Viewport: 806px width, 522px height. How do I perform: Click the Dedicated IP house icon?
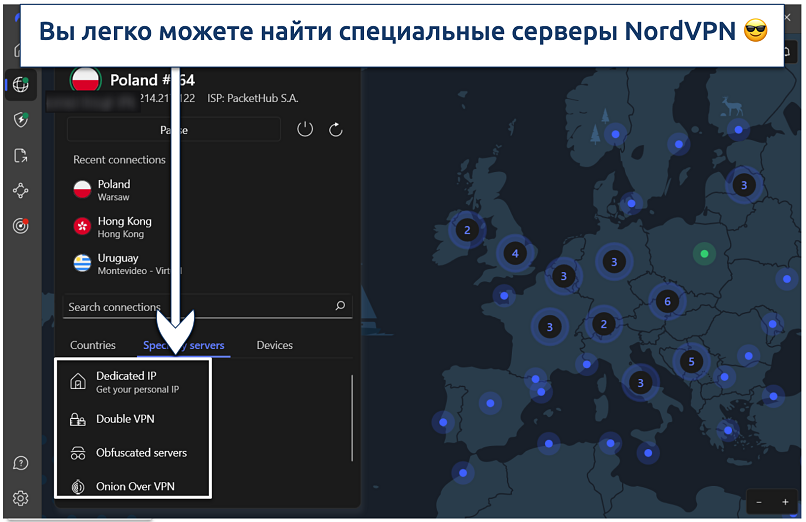tap(78, 382)
